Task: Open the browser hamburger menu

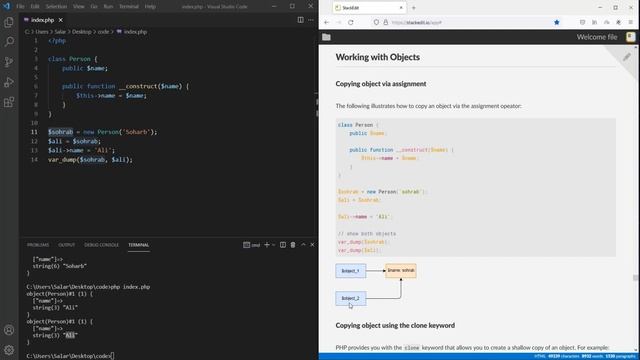Action: tap(631, 22)
